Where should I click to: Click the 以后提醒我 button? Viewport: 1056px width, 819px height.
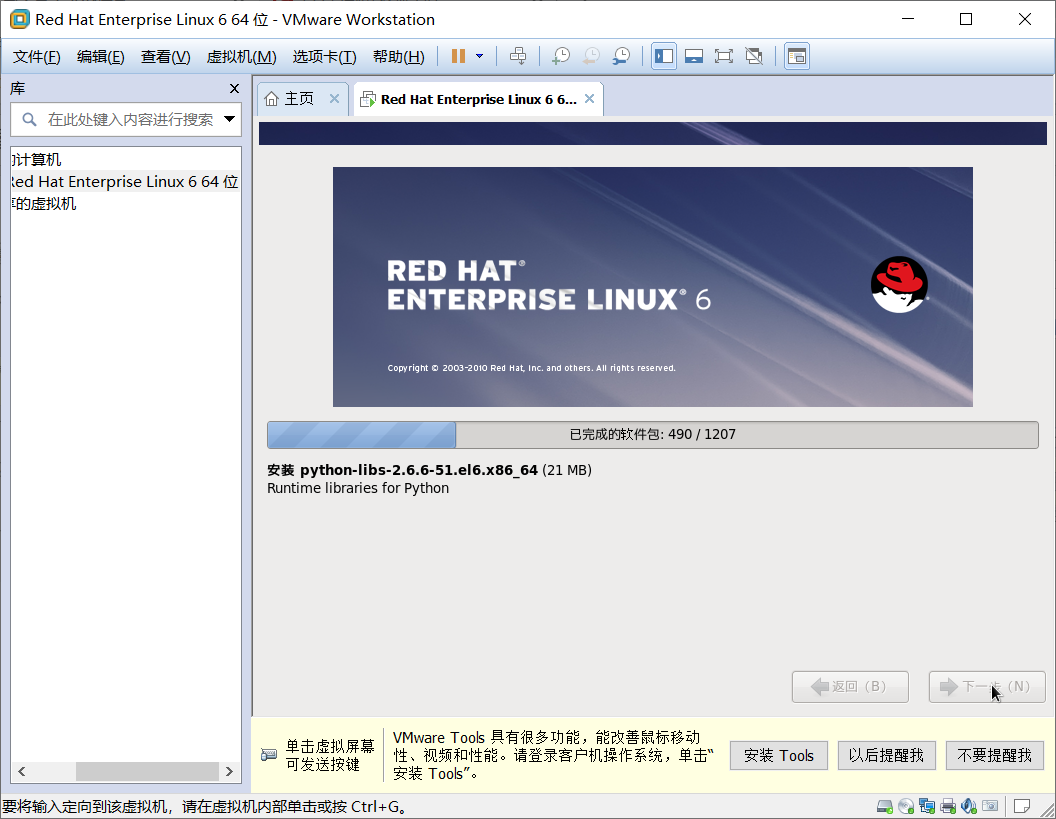[886, 756]
